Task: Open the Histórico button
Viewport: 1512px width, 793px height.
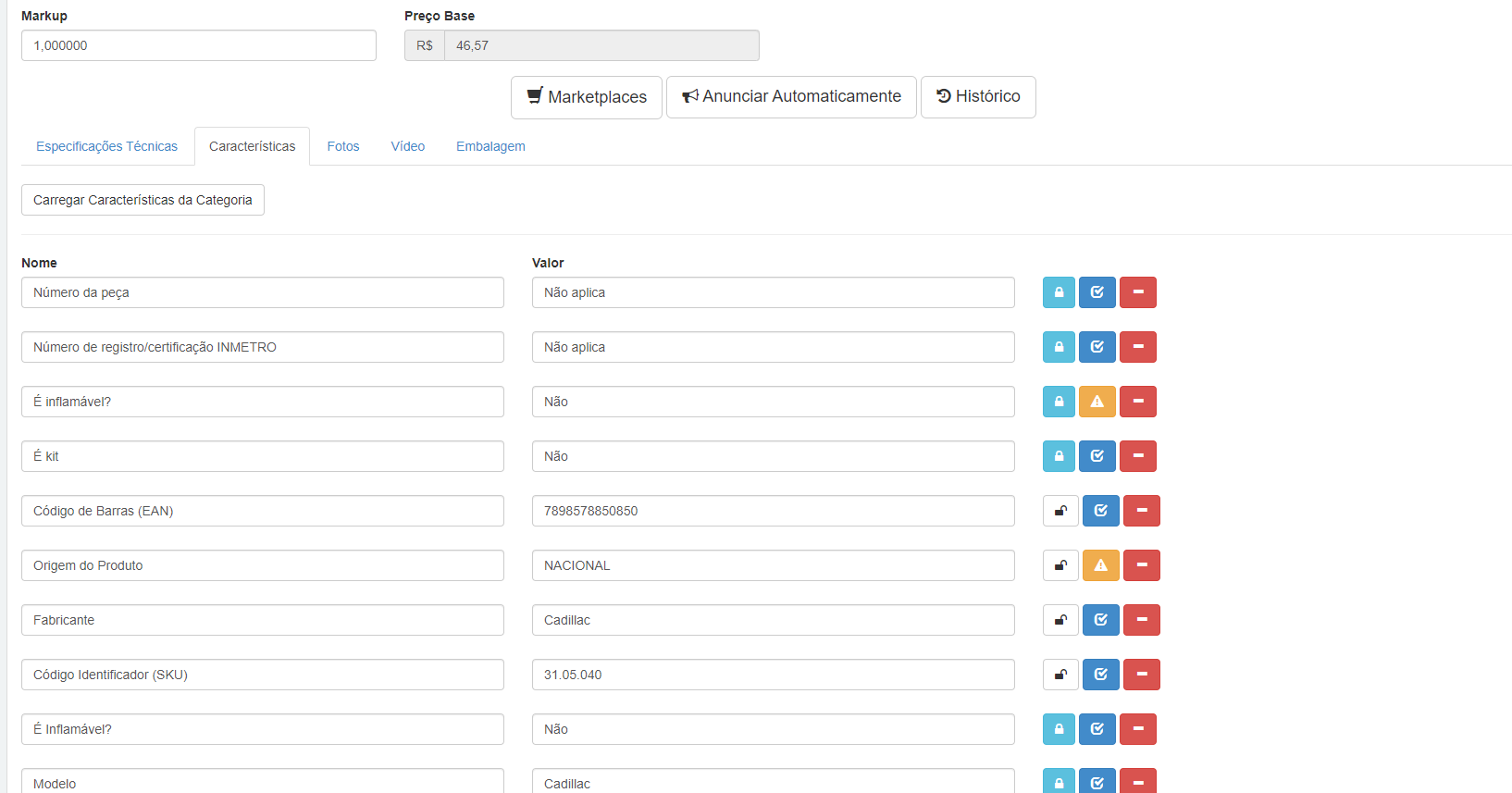Action: point(978,97)
